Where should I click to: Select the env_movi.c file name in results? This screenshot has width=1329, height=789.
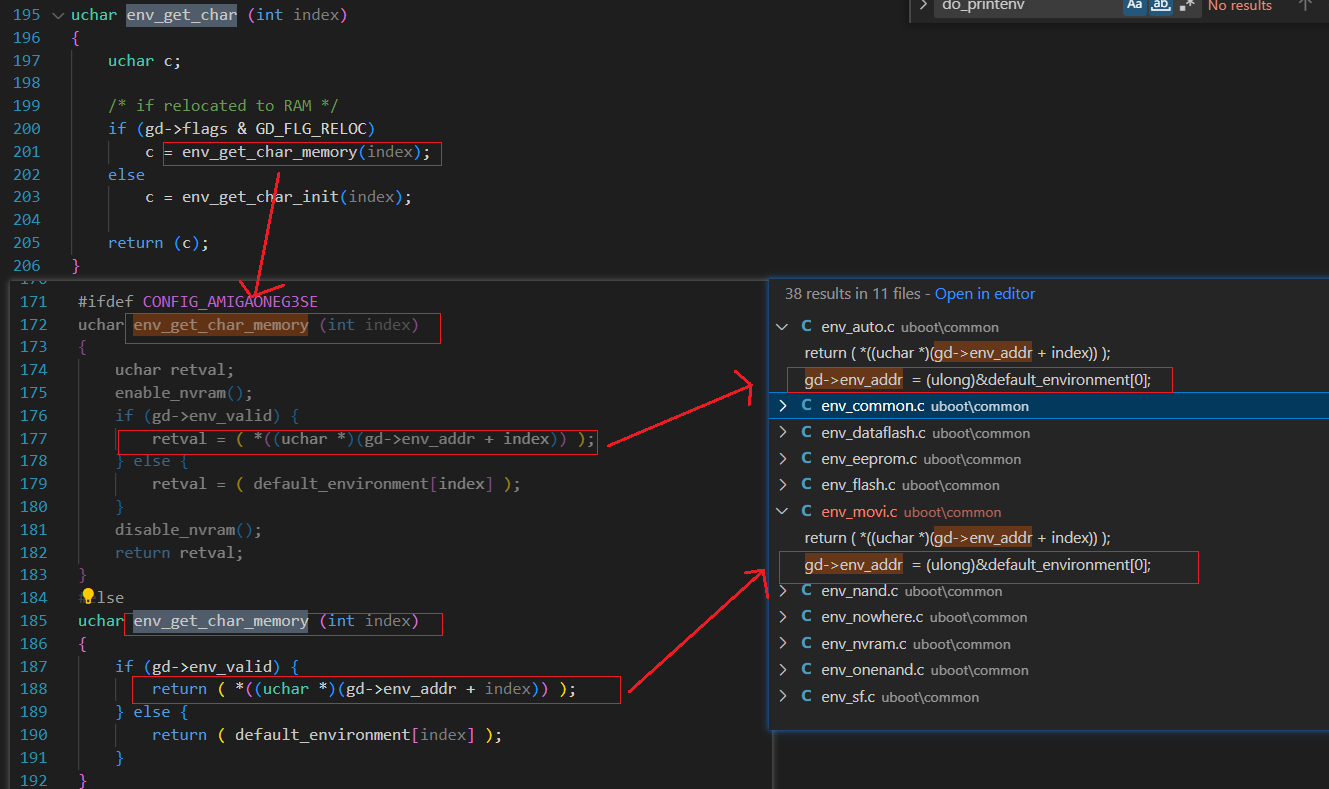[x=860, y=512]
